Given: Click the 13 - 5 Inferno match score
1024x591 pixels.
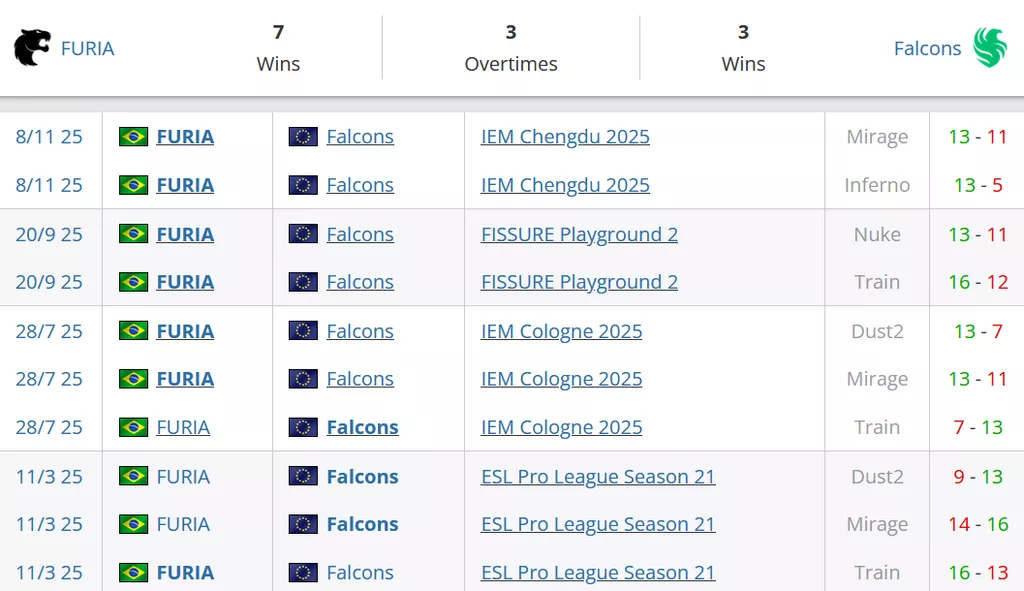Looking at the screenshot, I should pyautogui.click(x=978, y=185).
